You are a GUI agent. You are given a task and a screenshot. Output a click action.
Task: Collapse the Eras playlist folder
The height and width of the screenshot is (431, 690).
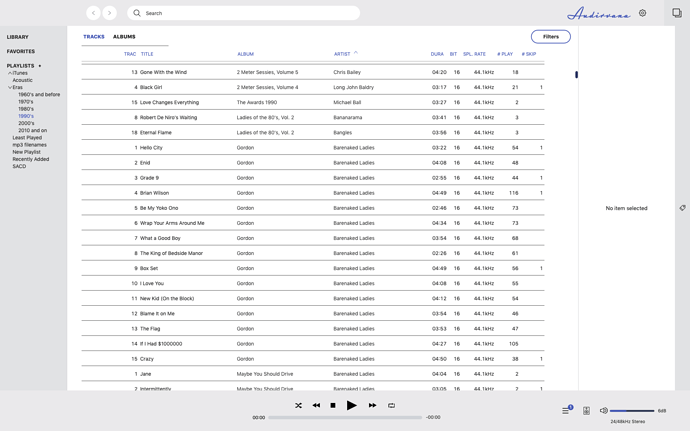pos(10,87)
